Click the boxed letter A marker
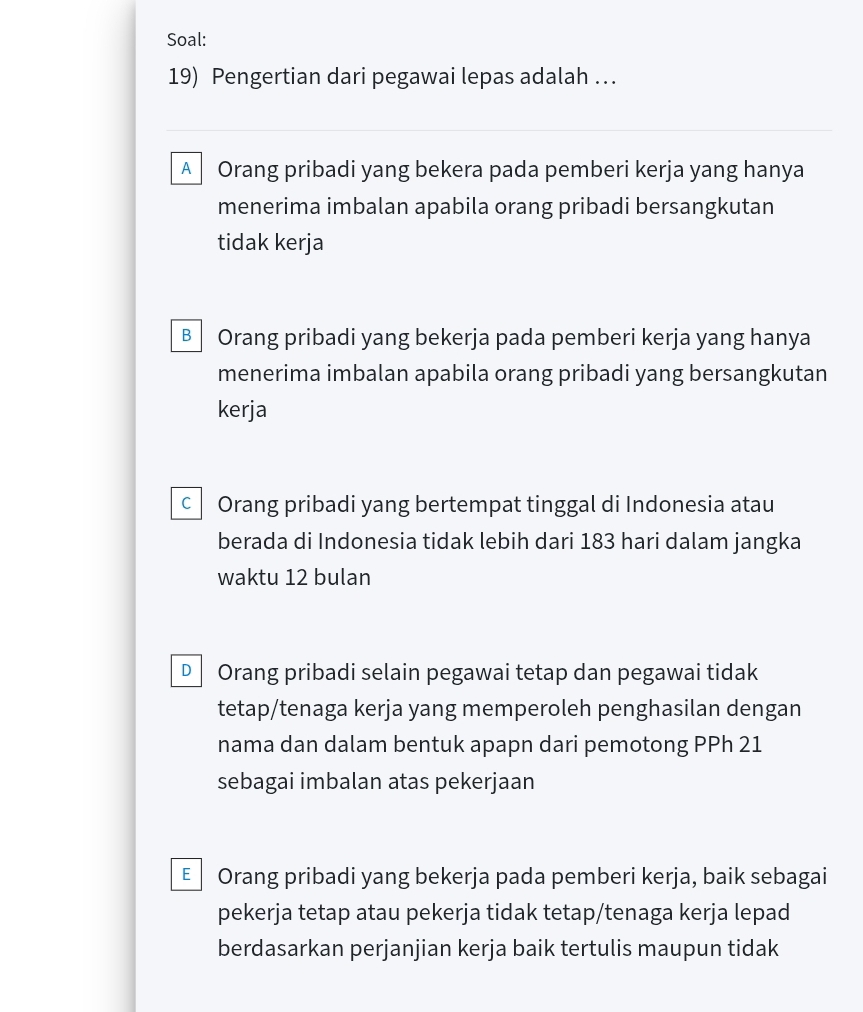 [186, 169]
